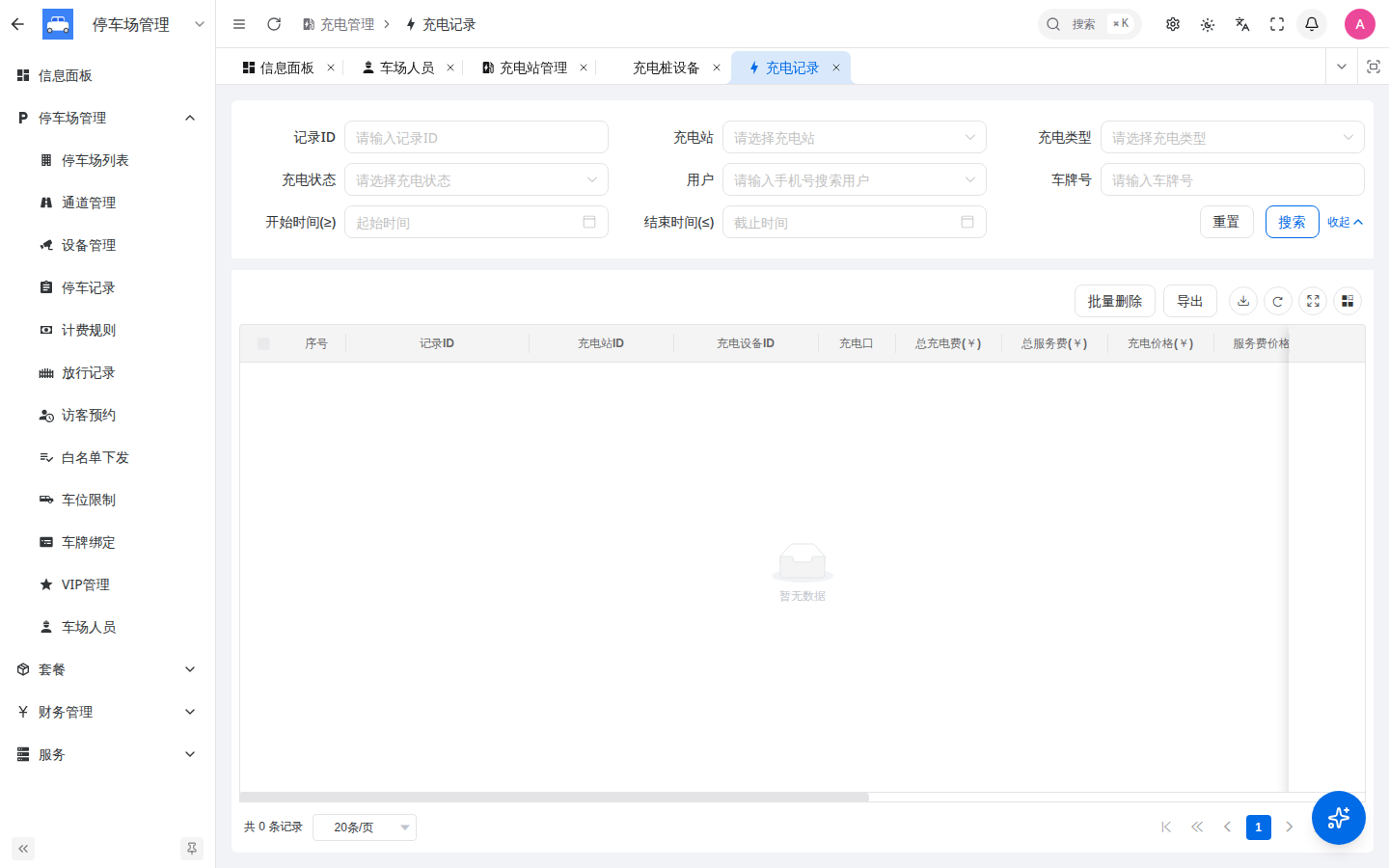This screenshot has width=1389, height=868.
Task: Jump back pages double-arrow icon
Action: [x=1197, y=827]
